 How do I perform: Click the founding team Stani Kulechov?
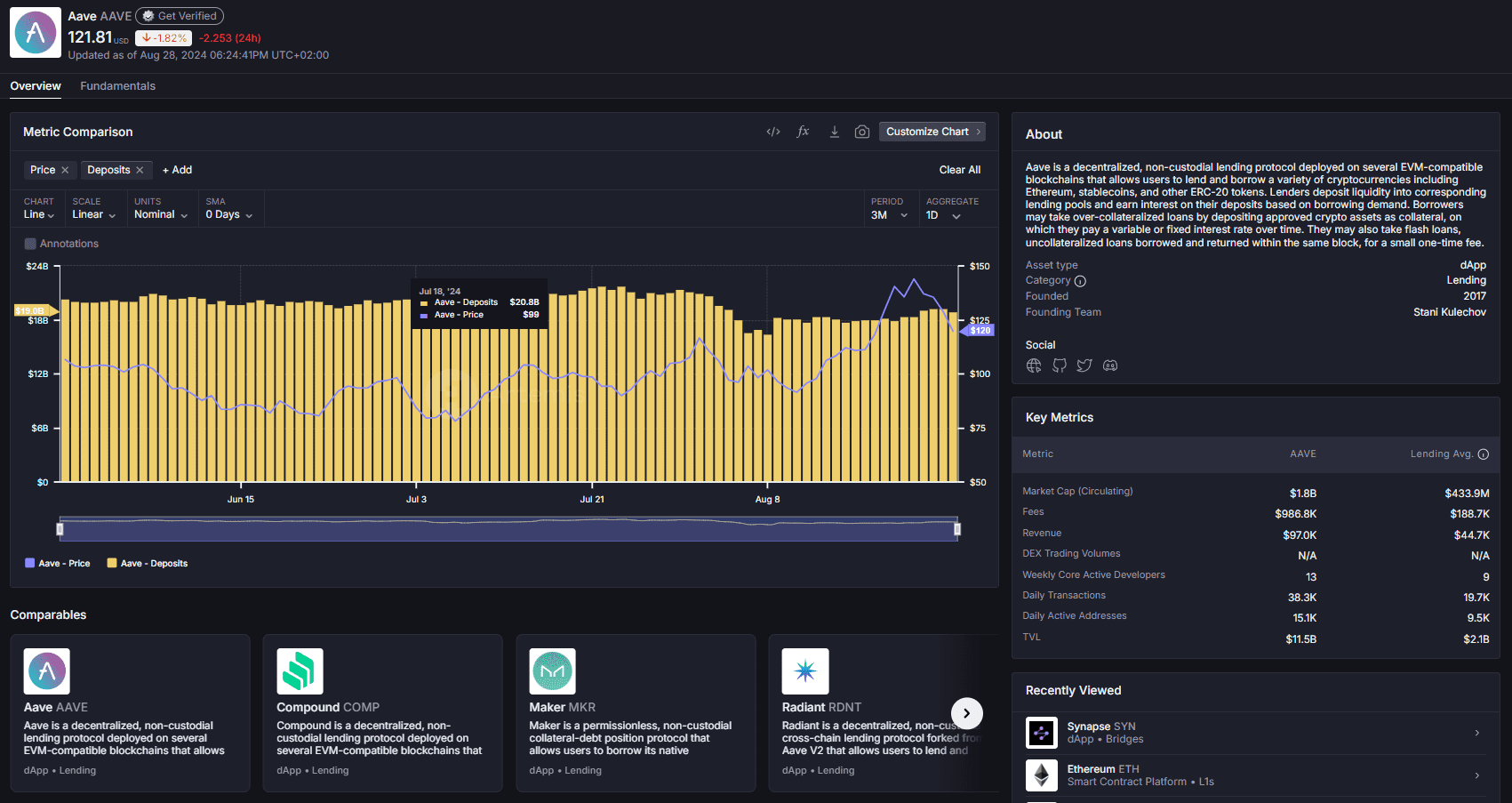point(1450,312)
